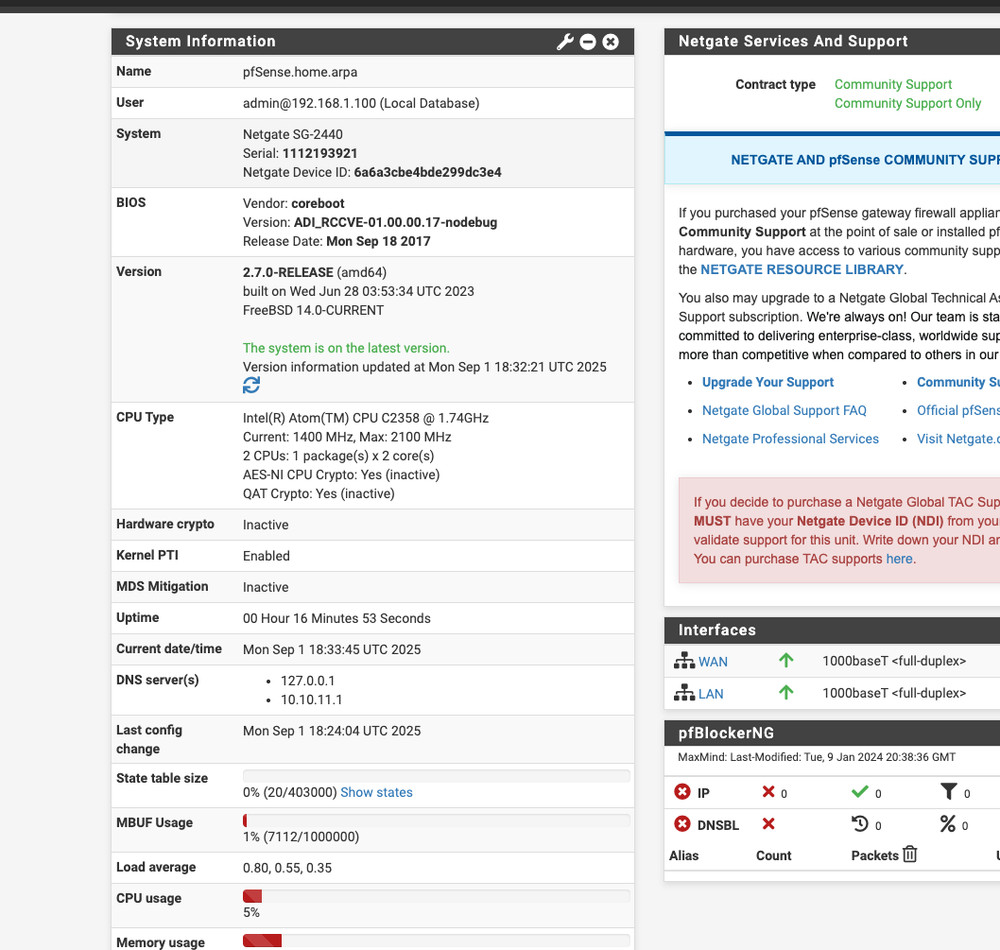This screenshot has width=1000, height=950.
Task: Open the Upgrade Your Support link
Action: (x=767, y=382)
